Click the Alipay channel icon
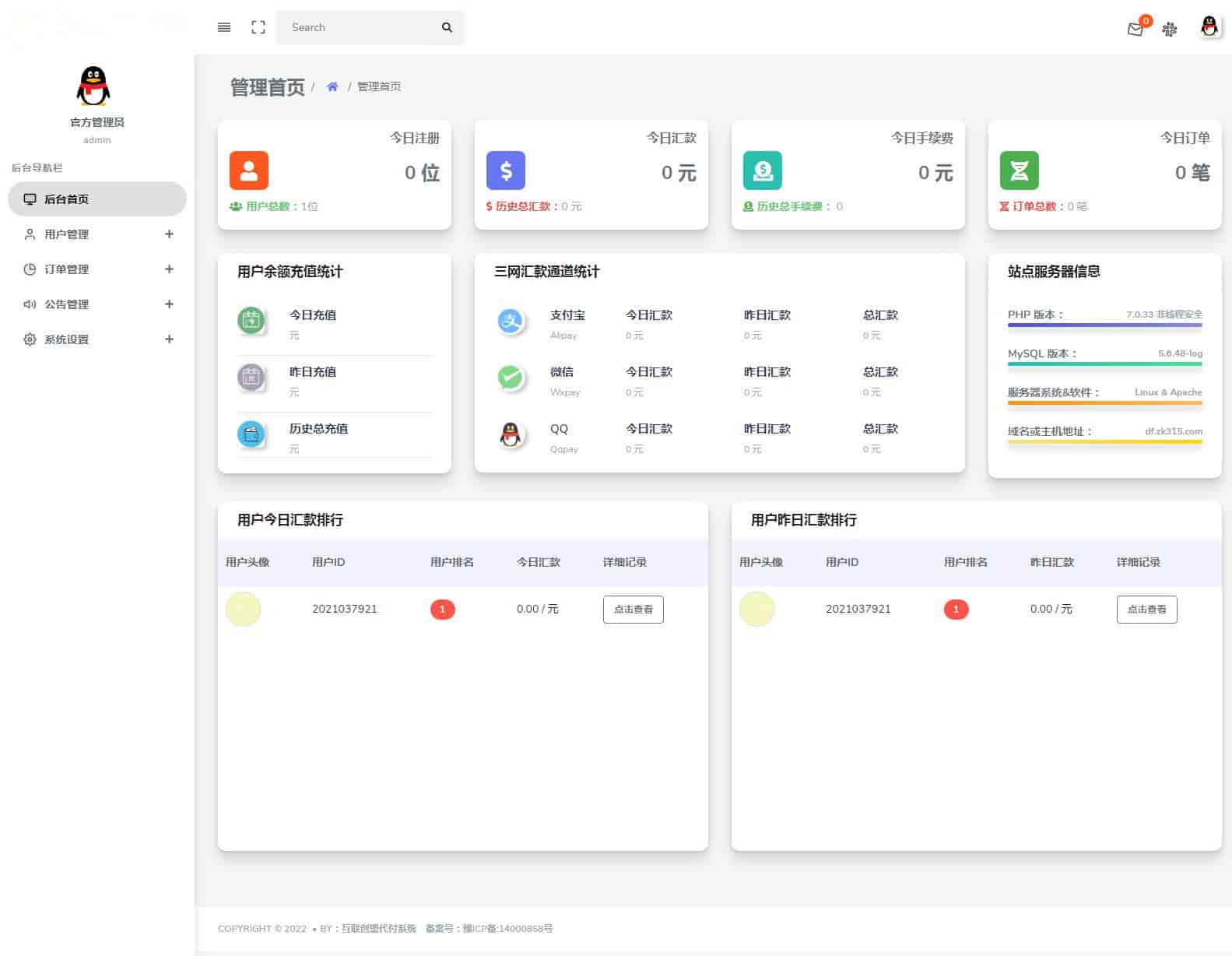Screen dimensions: 1232x956 (511, 321)
